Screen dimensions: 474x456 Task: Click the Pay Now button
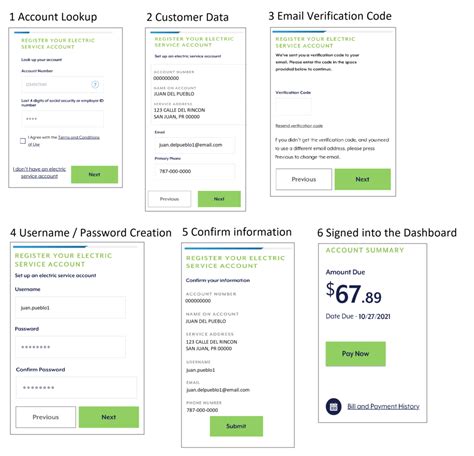pyautogui.click(x=355, y=354)
